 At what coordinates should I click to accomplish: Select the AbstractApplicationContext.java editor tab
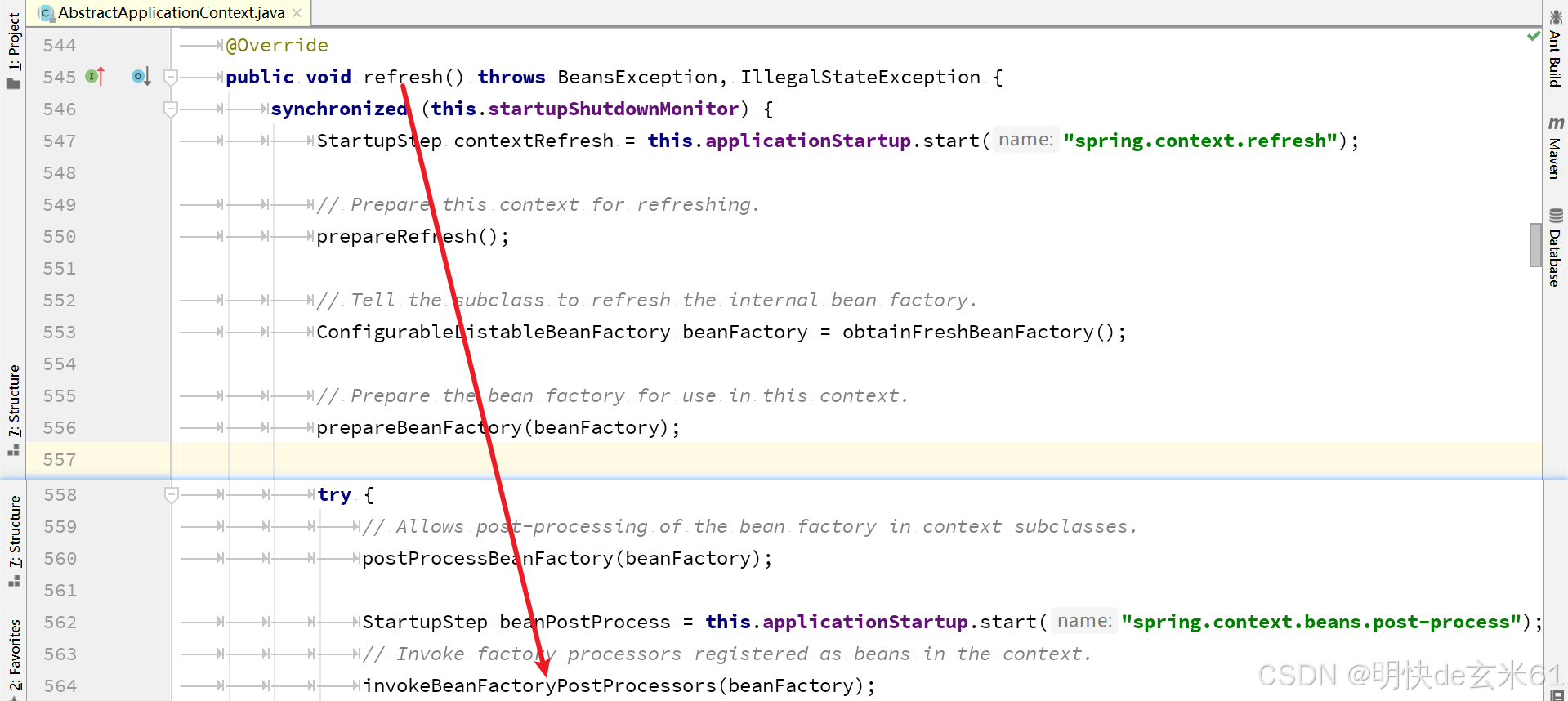[x=170, y=12]
